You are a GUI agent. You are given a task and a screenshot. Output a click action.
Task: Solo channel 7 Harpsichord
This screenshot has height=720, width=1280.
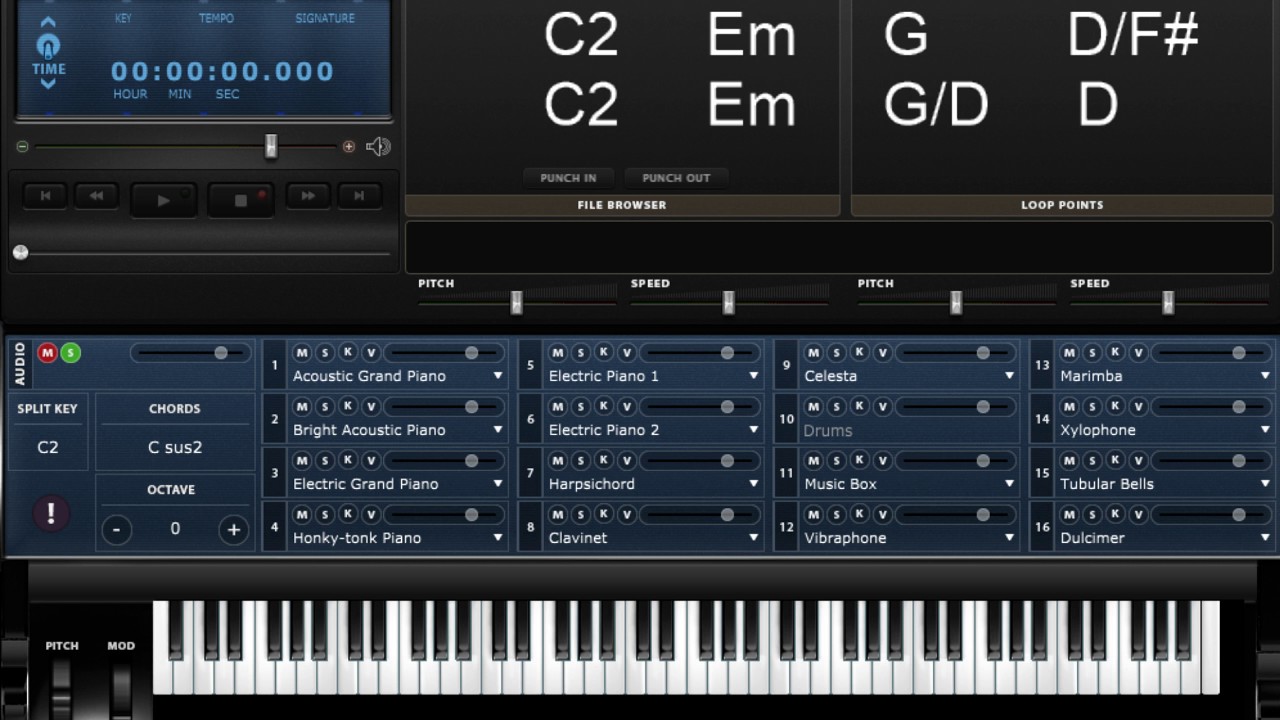(581, 461)
